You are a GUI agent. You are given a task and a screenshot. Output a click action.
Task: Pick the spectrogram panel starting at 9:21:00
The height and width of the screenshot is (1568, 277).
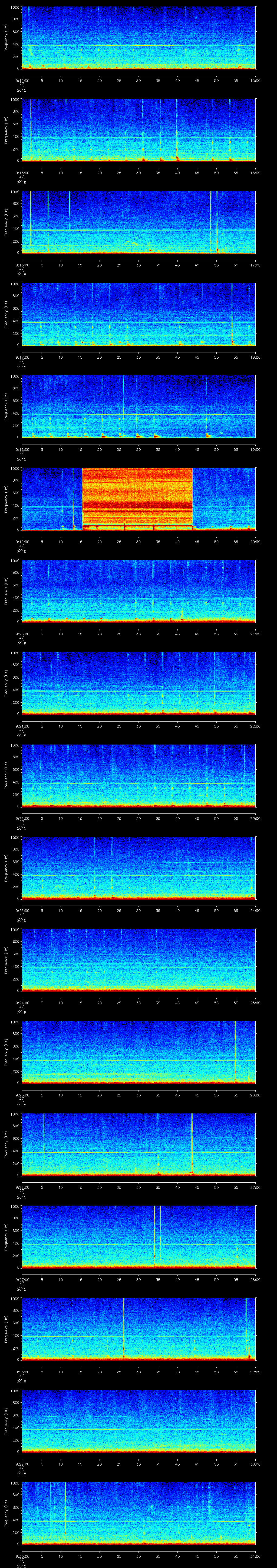click(x=138, y=683)
